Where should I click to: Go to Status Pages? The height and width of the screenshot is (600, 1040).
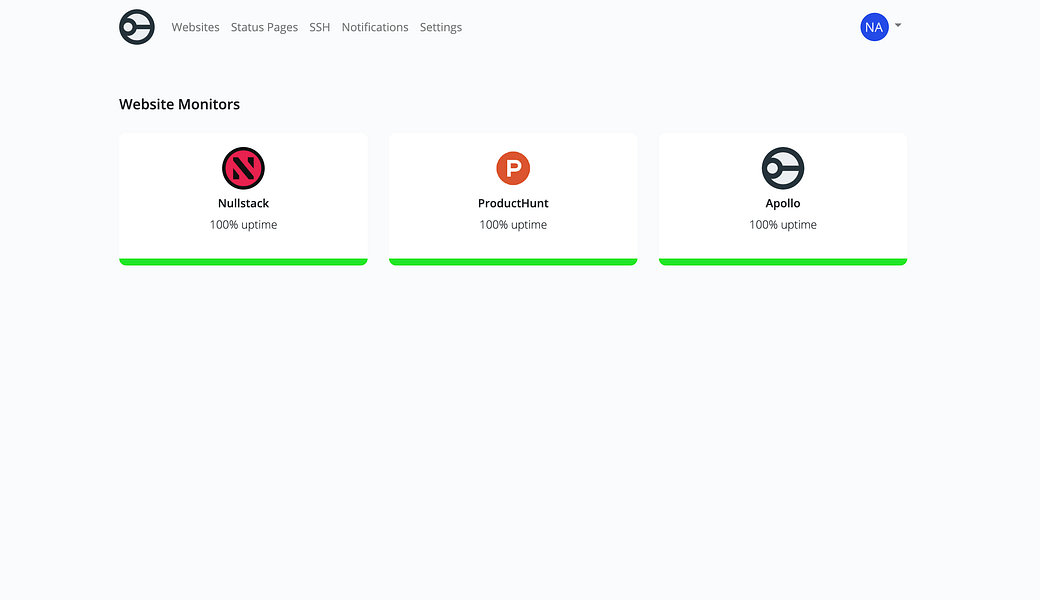click(x=264, y=27)
